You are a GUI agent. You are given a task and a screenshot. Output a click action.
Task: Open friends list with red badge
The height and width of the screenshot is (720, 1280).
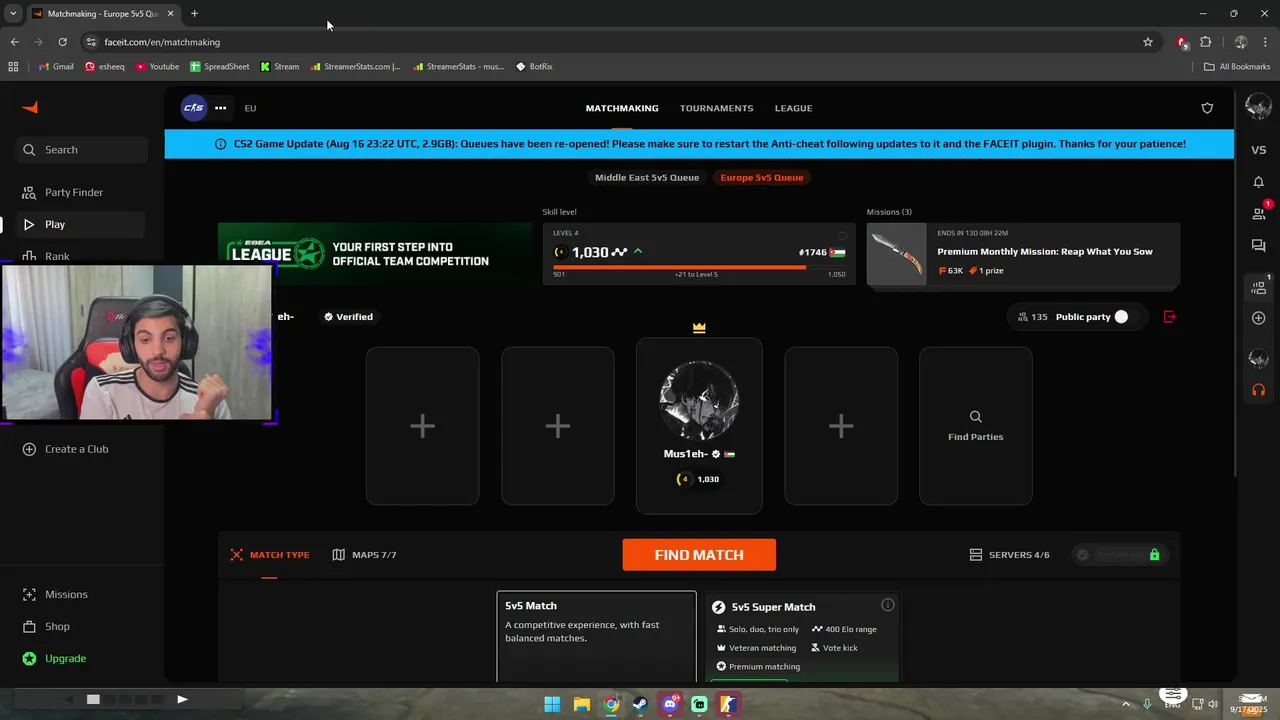[x=1259, y=213]
